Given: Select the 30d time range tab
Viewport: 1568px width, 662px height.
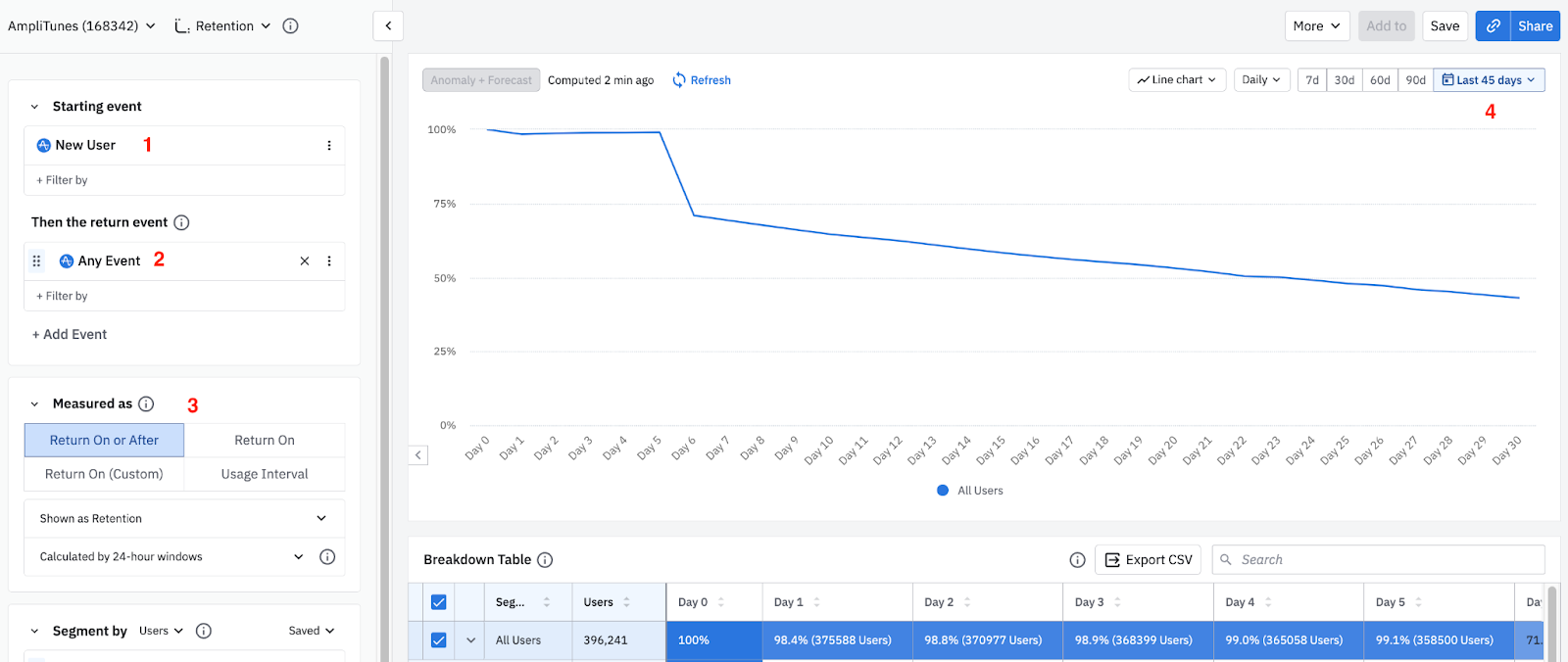Looking at the screenshot, I should pyautogui.click(x=1344, y=80).
